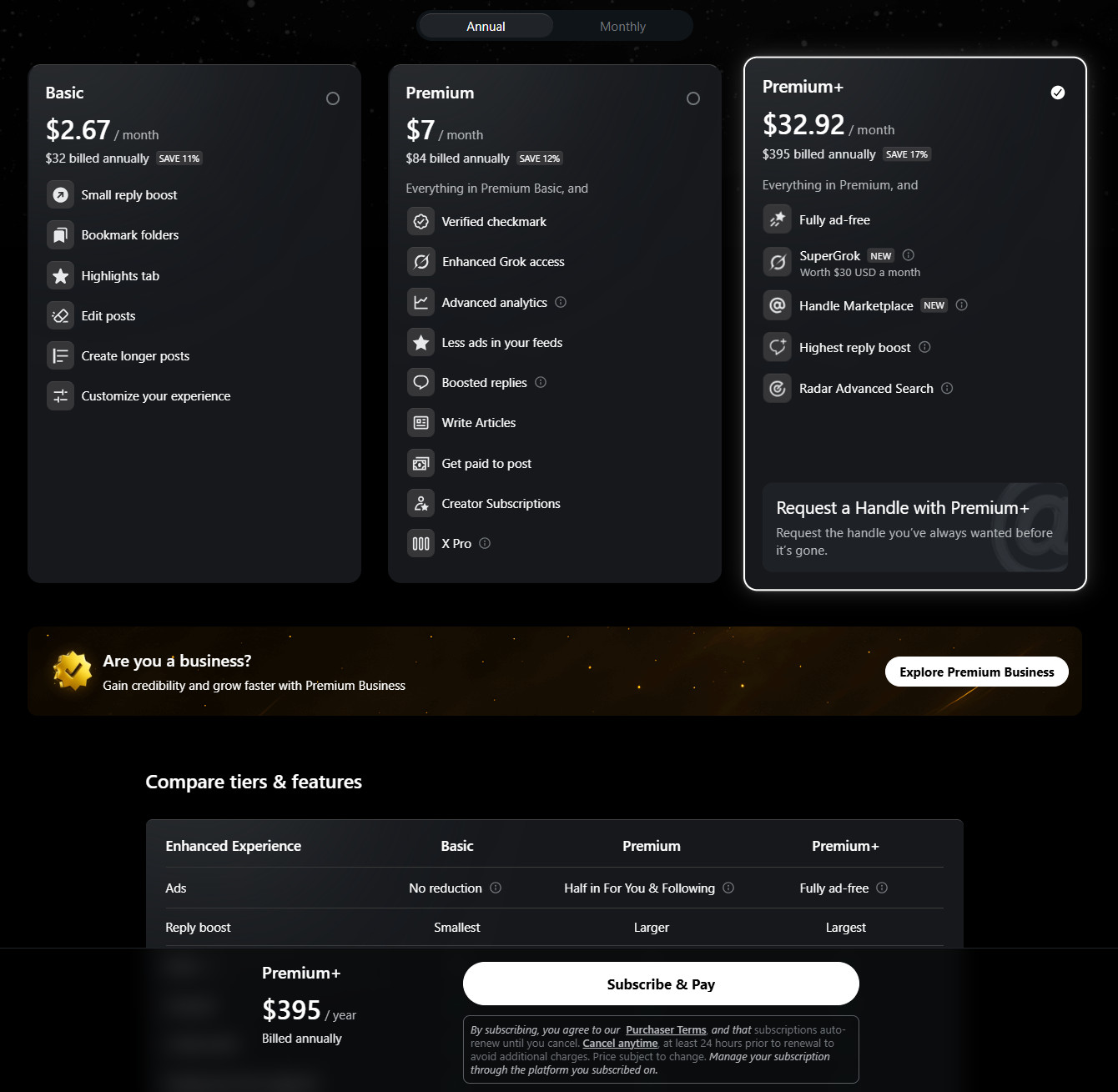Viewport: 1118px width, 1092px height.
Task: Click info icon next to Highest reply boost
Action: tap(924, 347)
